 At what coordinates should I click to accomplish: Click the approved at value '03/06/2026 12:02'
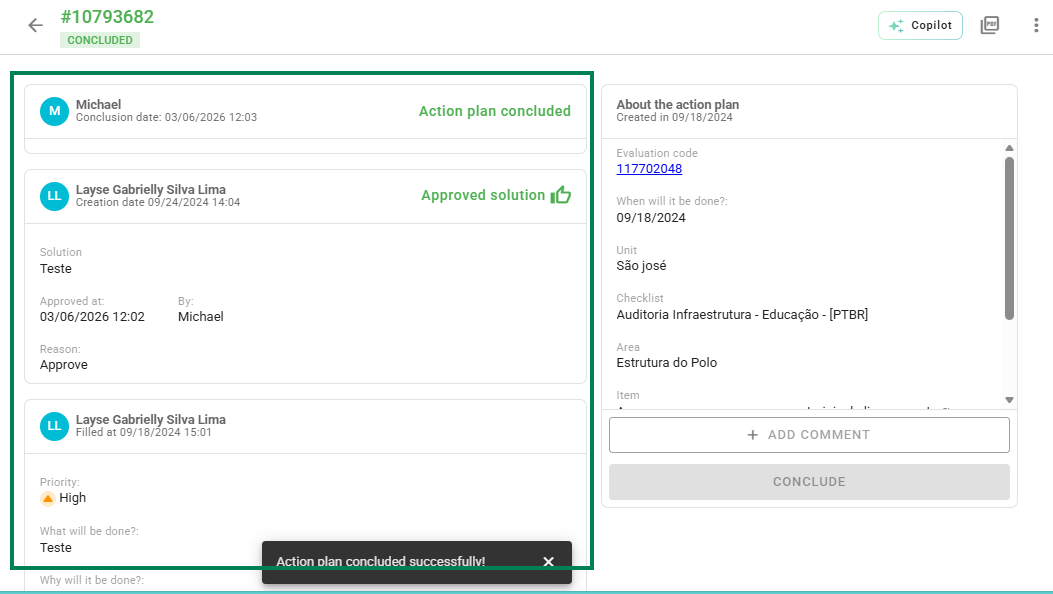pyautogui.click(x=92, y=317)
